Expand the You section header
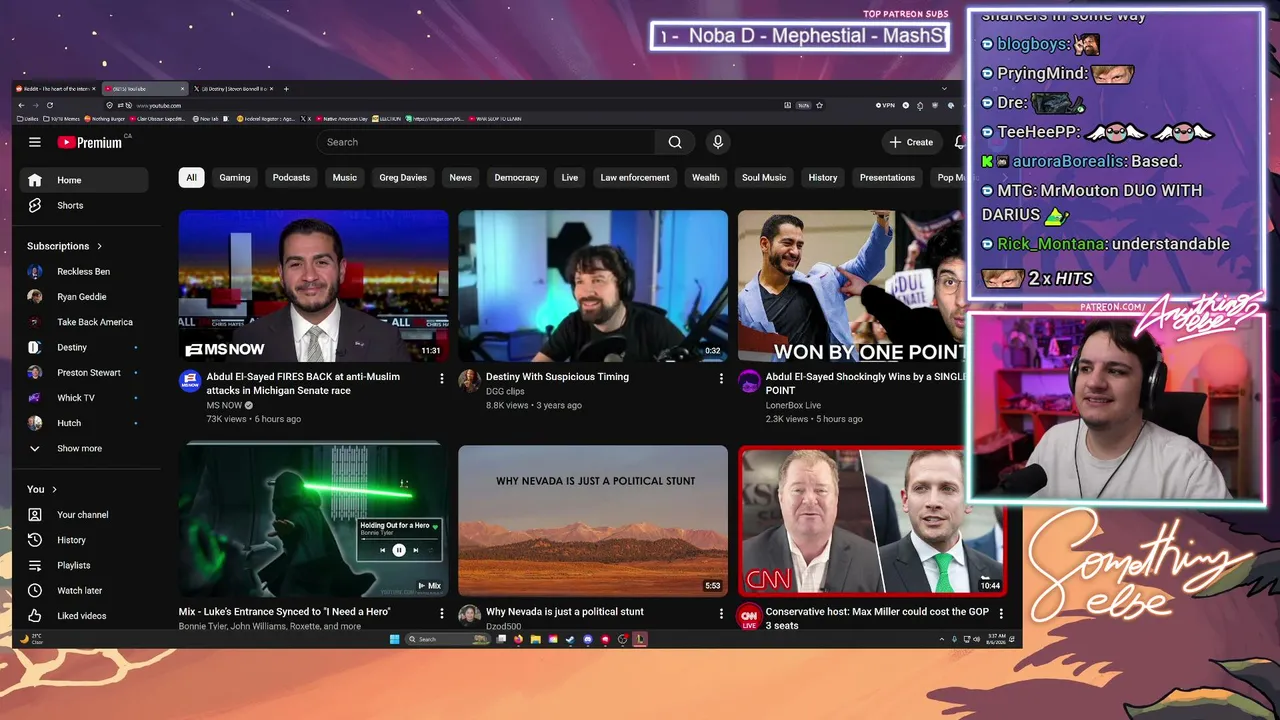 (42, 489)
